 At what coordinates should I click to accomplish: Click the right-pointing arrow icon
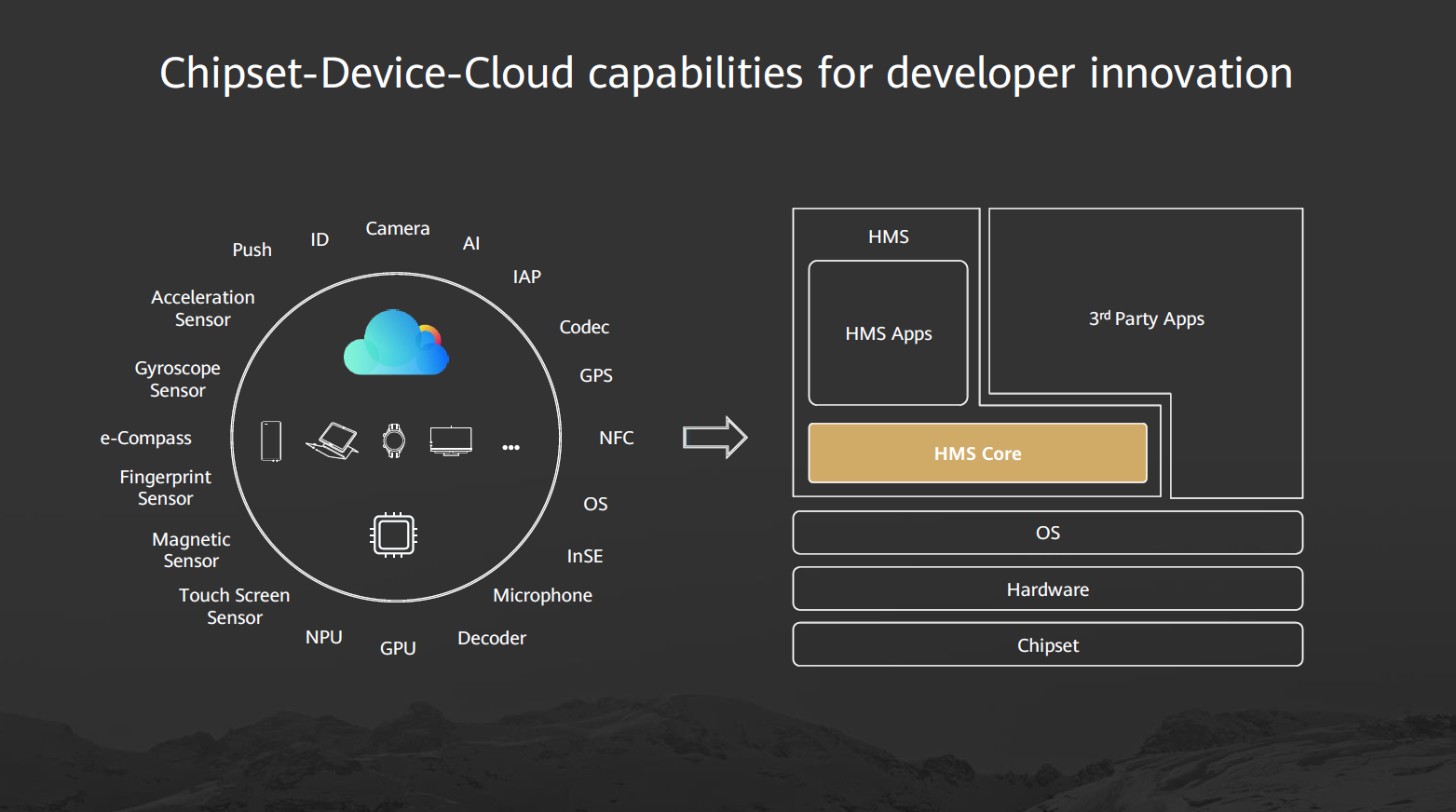714,438
